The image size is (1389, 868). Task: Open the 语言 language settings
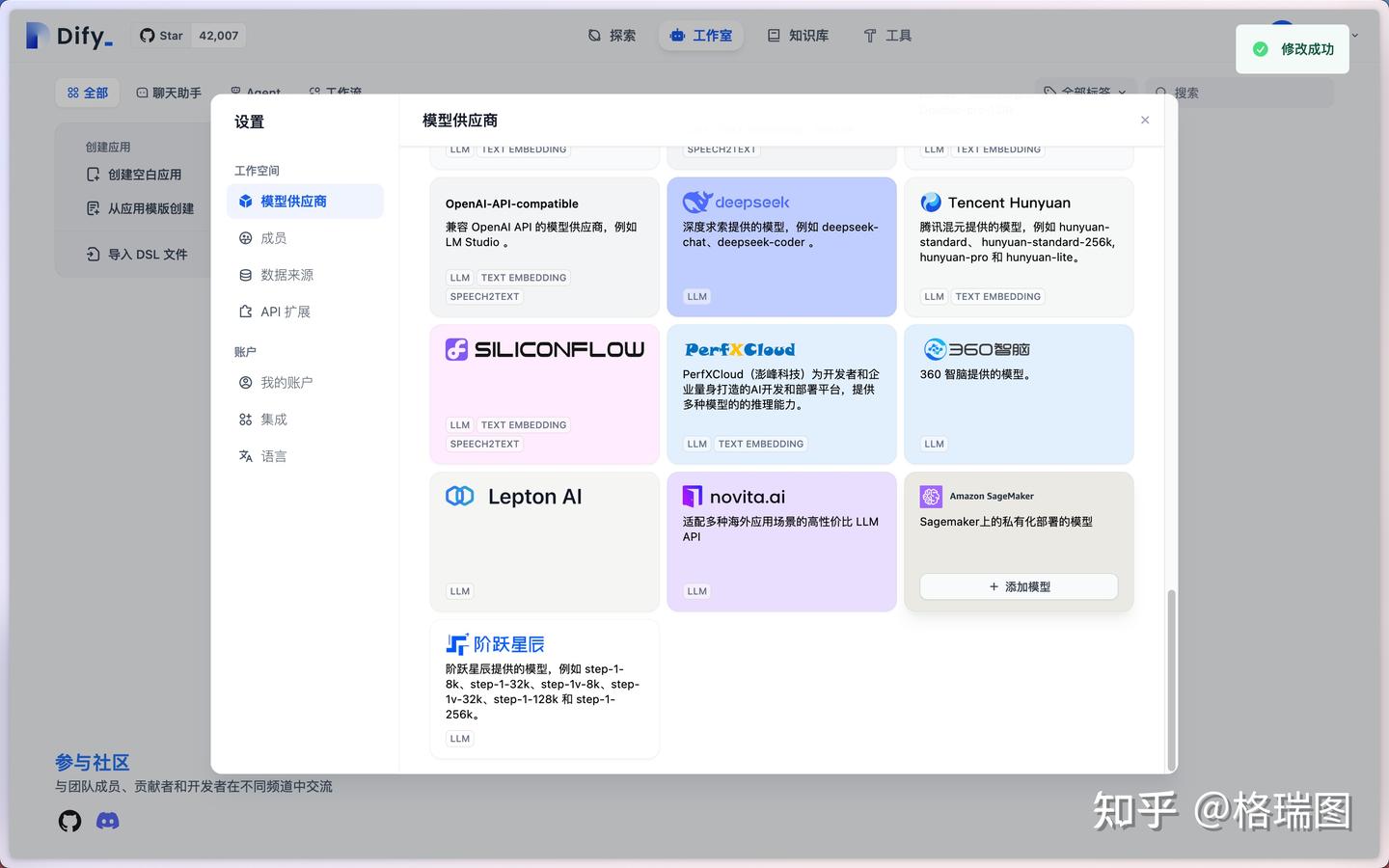(273, 455)
